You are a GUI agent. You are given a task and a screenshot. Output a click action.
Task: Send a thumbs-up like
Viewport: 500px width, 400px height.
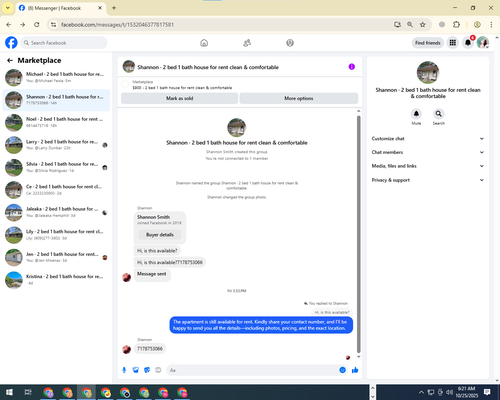355,370
